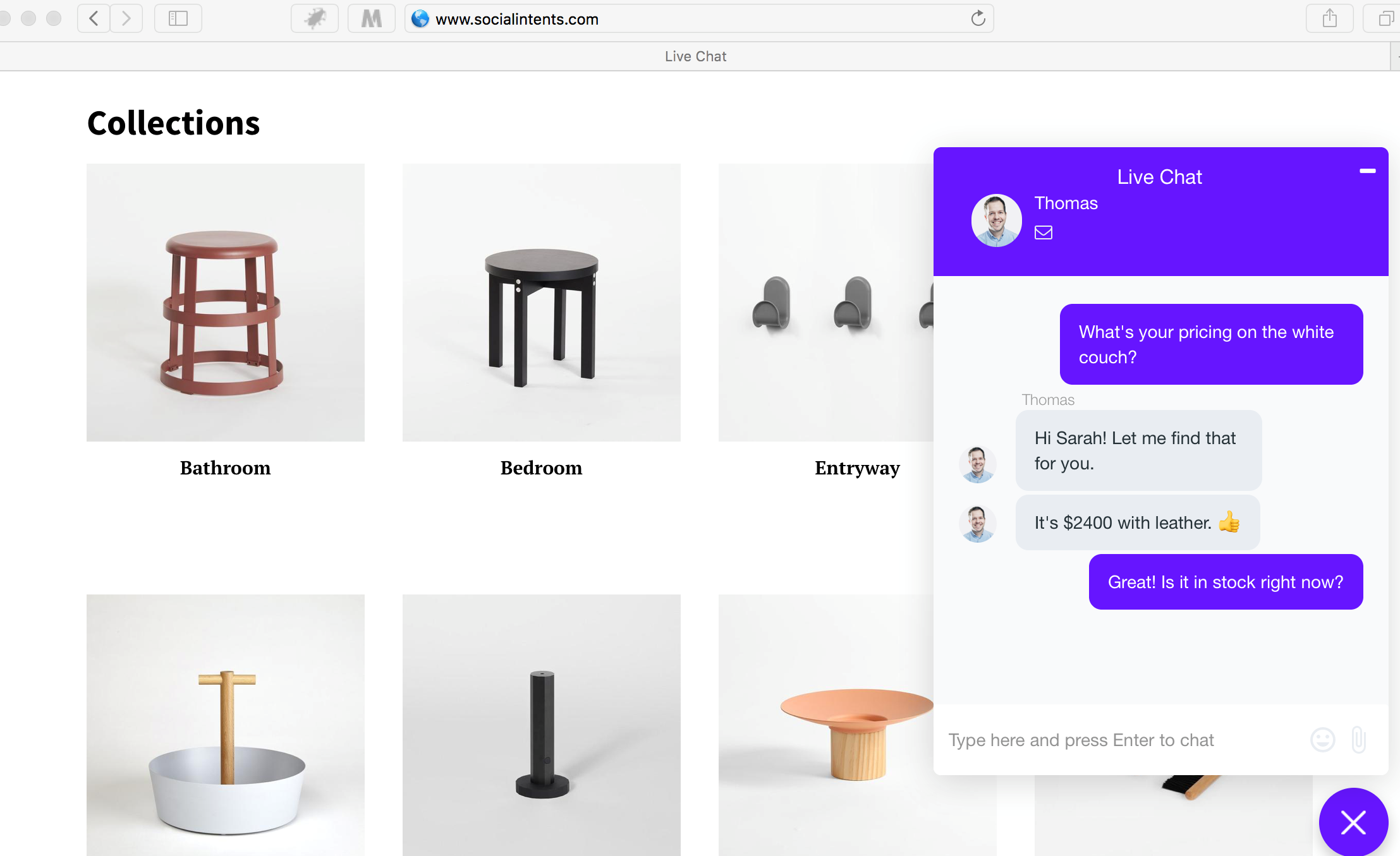The image size is (1400, 856).
Task: Click the chat message input field
Action: pyautogui.click(x=1119, y=740)
